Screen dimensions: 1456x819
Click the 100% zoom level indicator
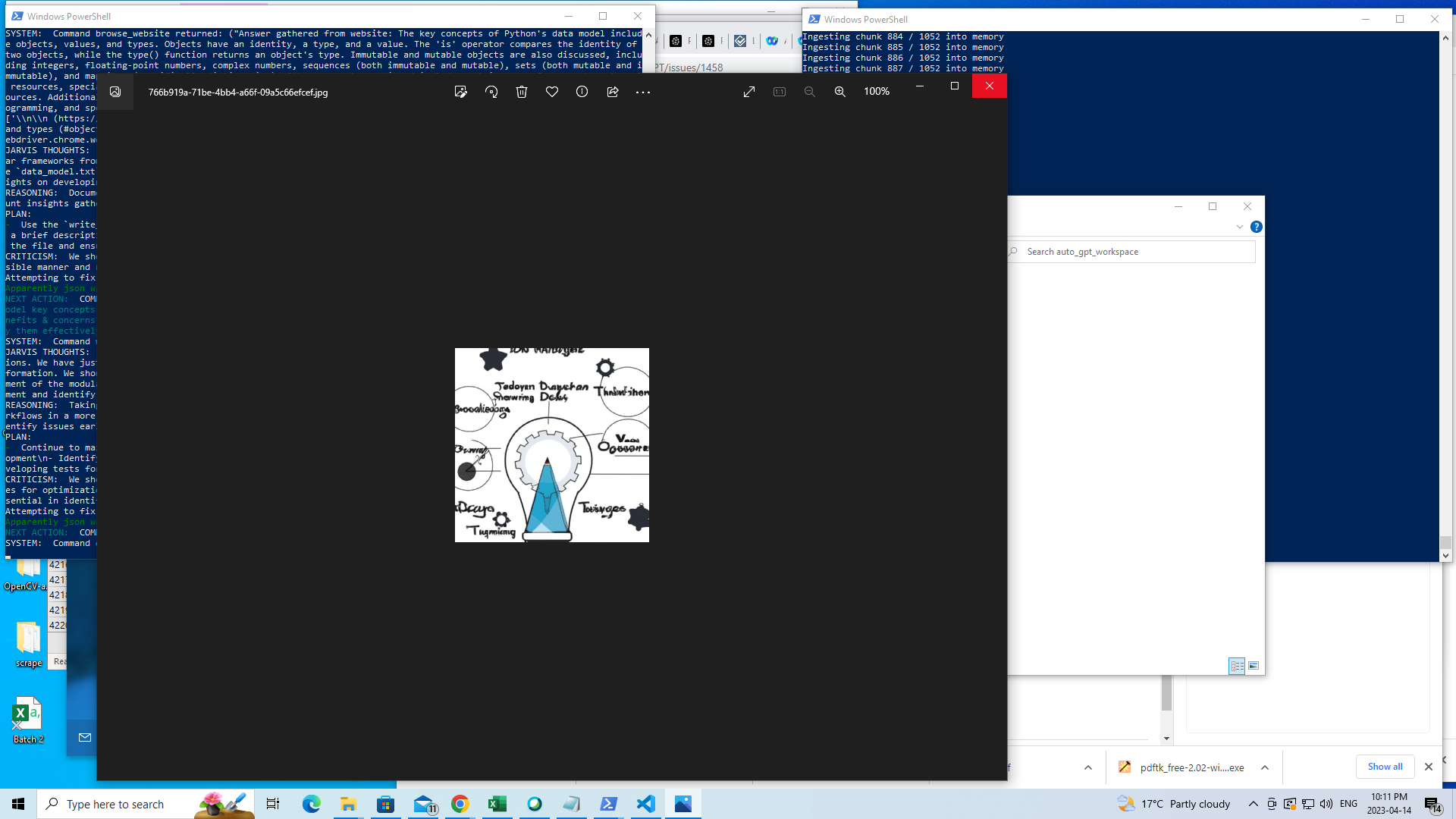877,91
